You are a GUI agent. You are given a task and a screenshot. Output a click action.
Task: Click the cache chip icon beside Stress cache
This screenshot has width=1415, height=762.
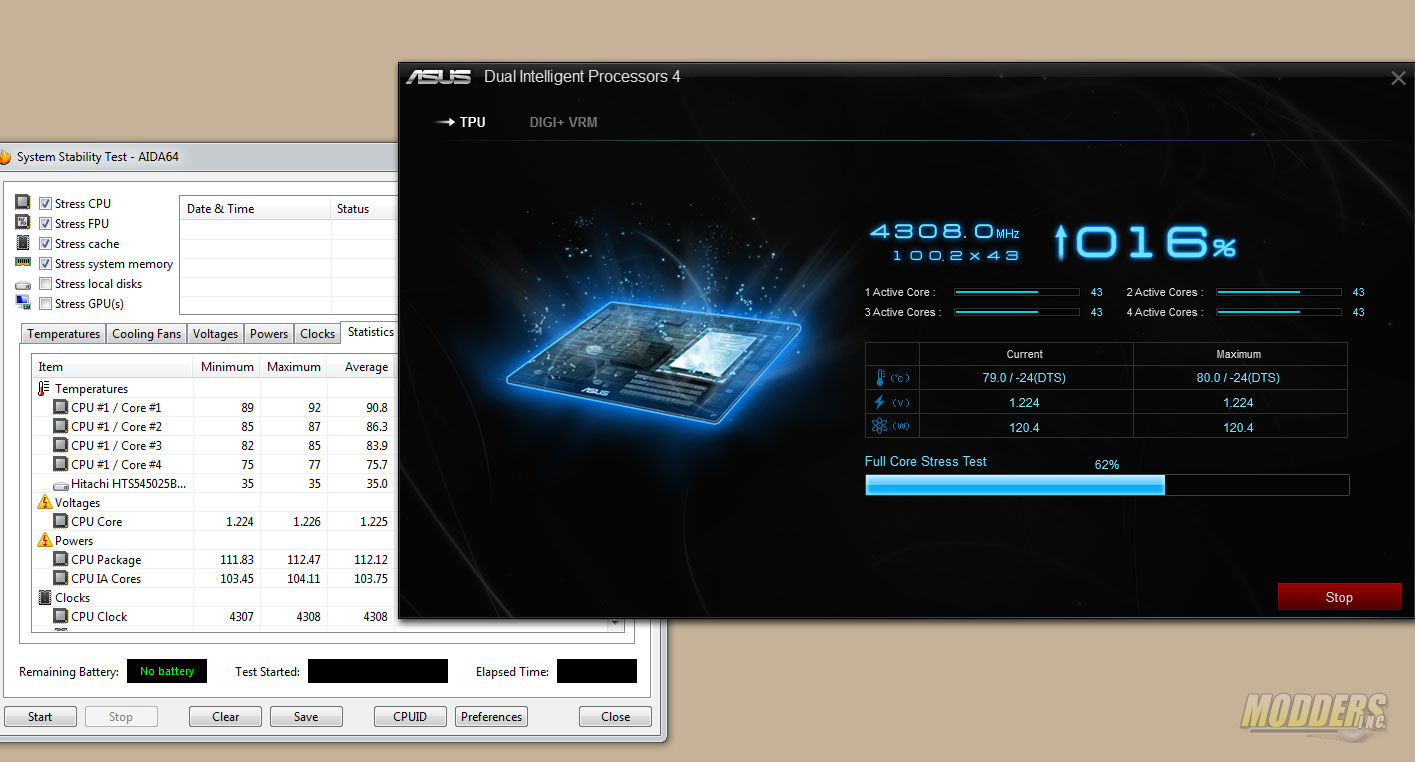[23, 243]
